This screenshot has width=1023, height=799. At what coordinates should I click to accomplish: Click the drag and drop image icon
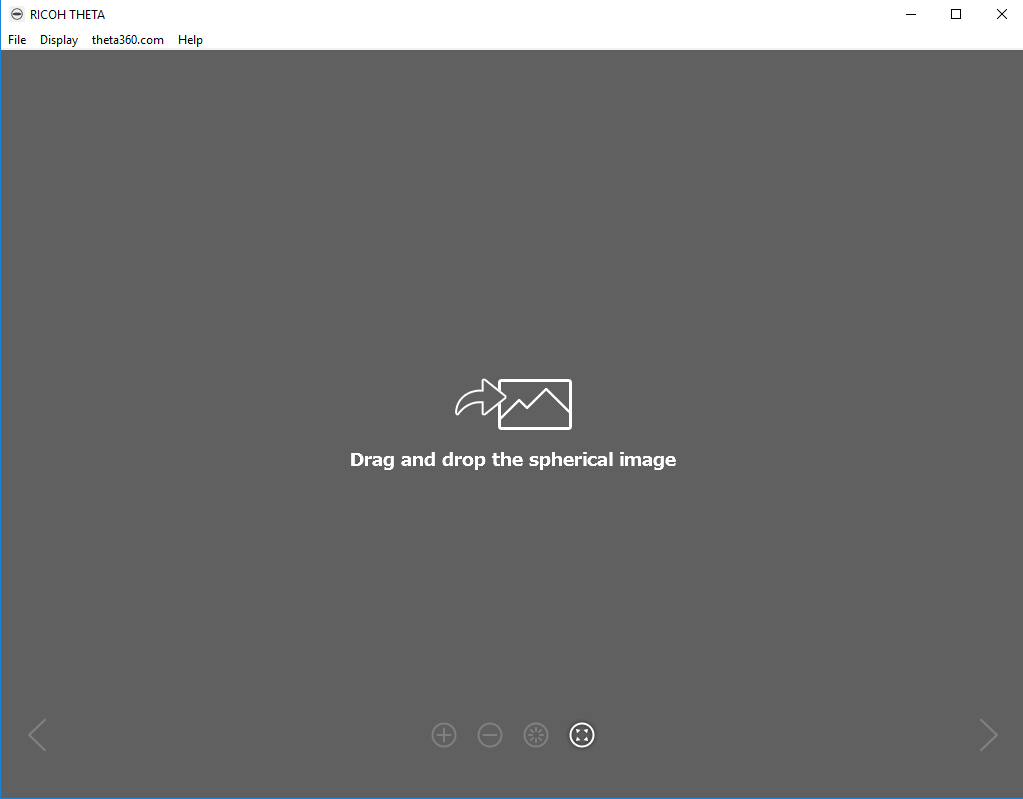pyautogui.click(x=513, y=404)
